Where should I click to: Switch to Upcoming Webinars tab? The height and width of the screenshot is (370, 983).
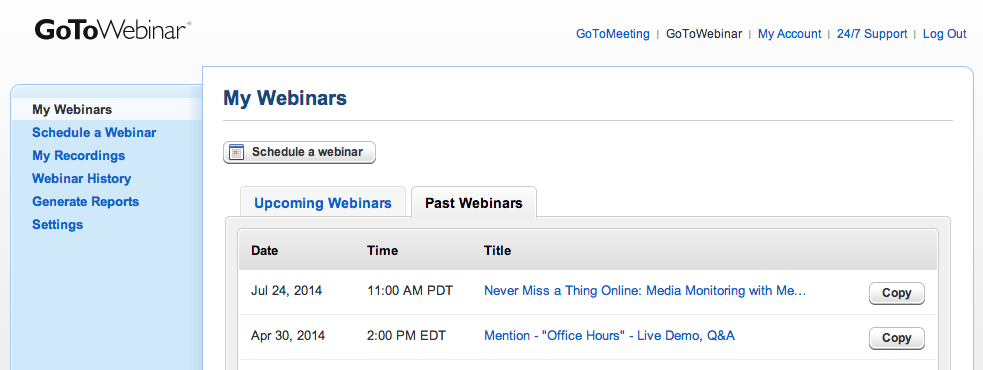tap(323, 203)
